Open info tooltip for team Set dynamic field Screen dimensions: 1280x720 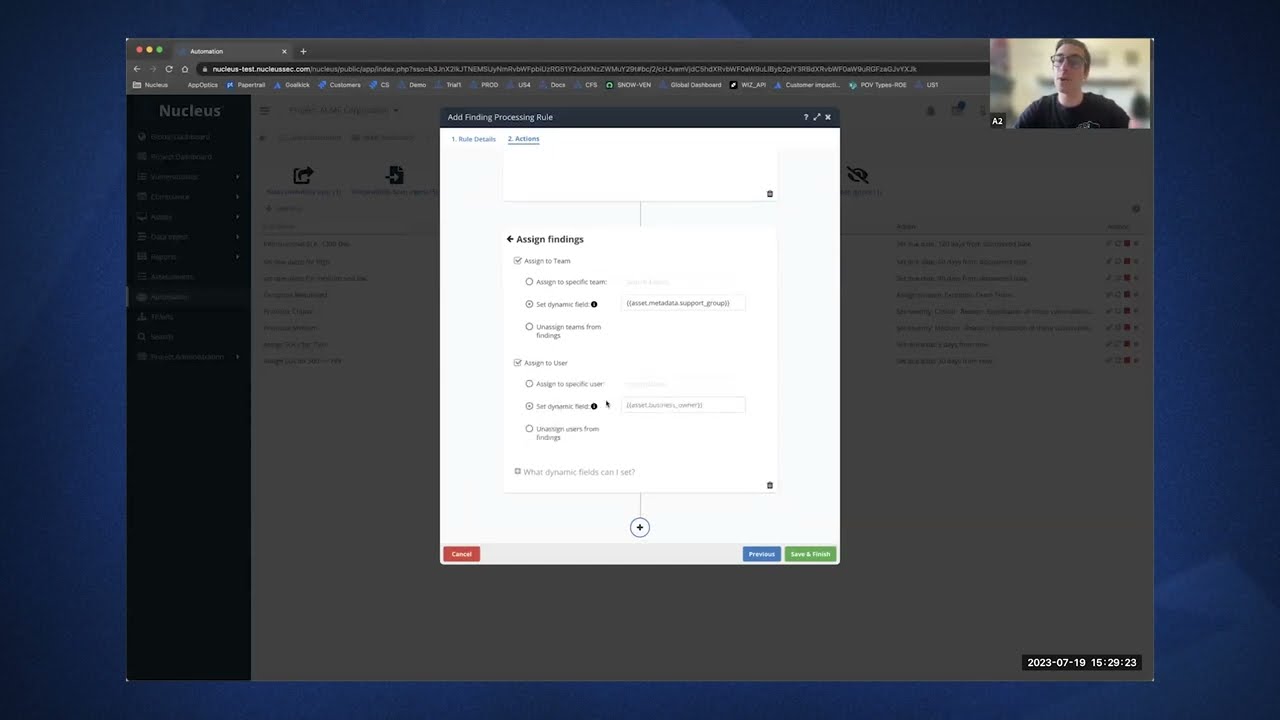594,304
